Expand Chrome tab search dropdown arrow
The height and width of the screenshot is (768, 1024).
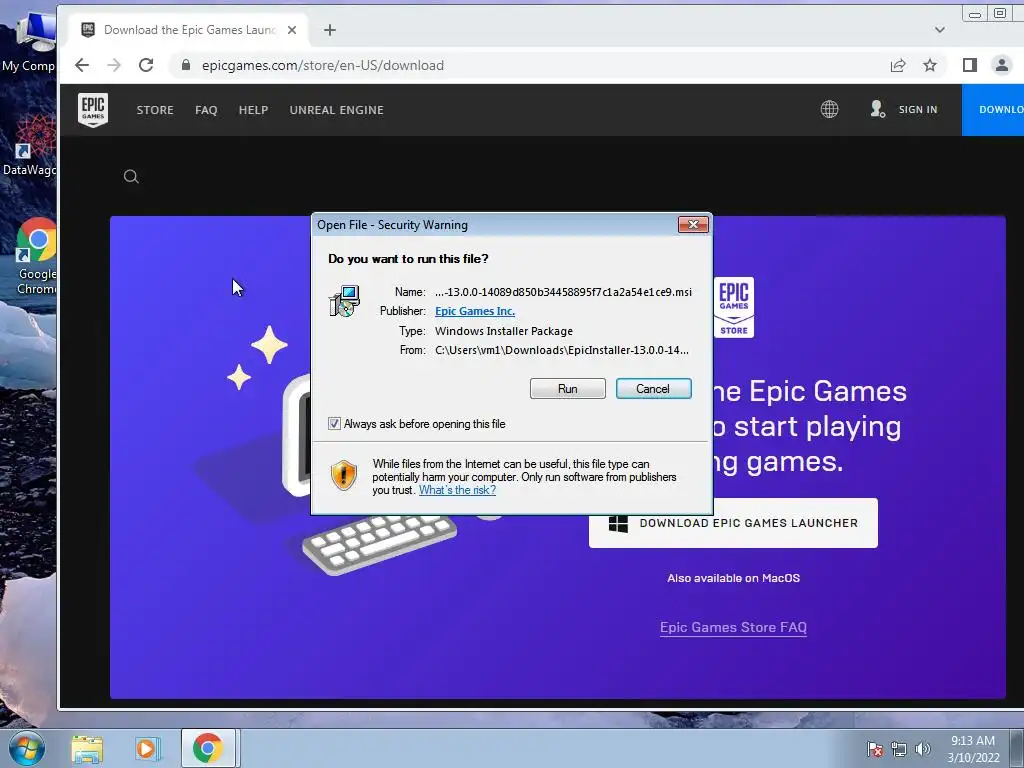pos(939,30)
